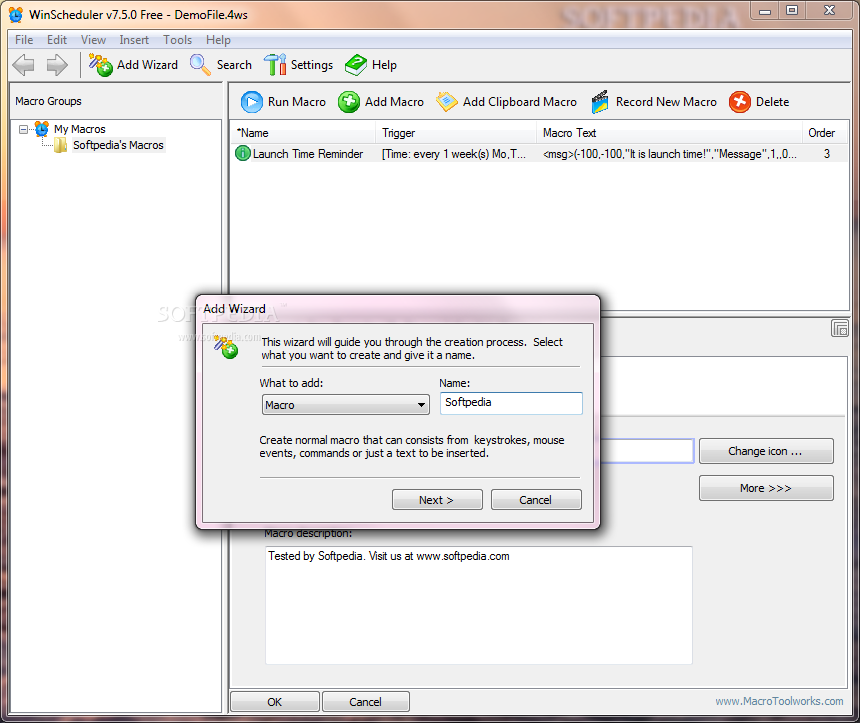
Task: Collapse the My Macros tree node
Action: [23, 129]
